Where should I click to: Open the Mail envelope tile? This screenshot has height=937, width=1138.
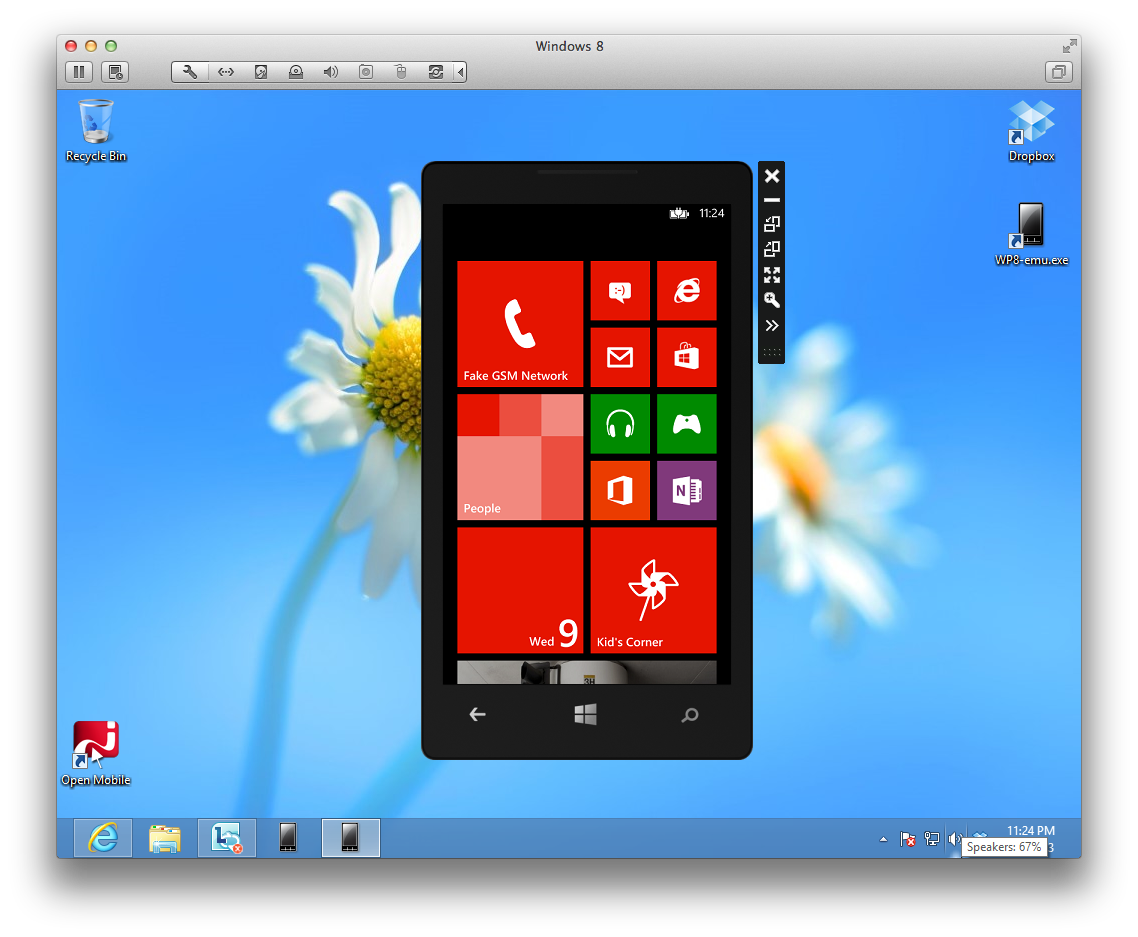click(620, 357)
